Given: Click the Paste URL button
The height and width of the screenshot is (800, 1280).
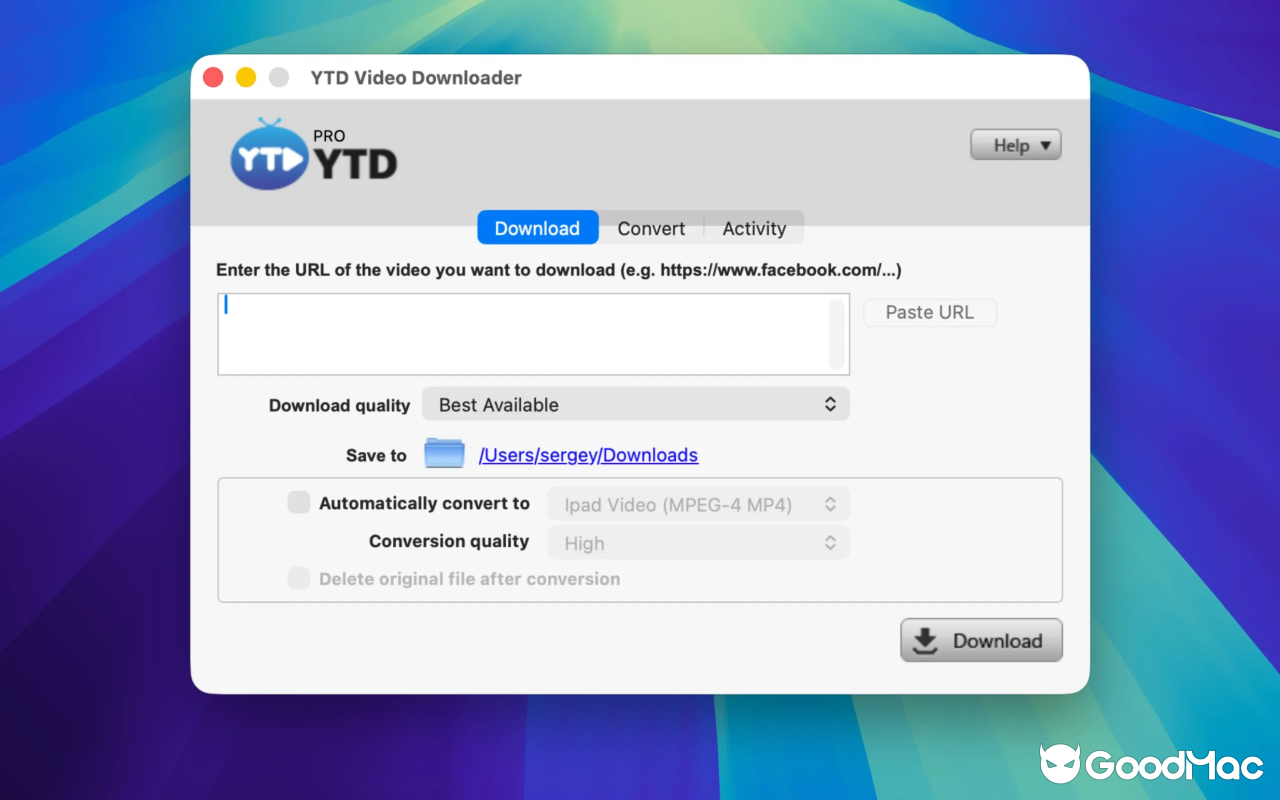Looking at the screenshot, I should pyautogui.click(x=929, y=312).
